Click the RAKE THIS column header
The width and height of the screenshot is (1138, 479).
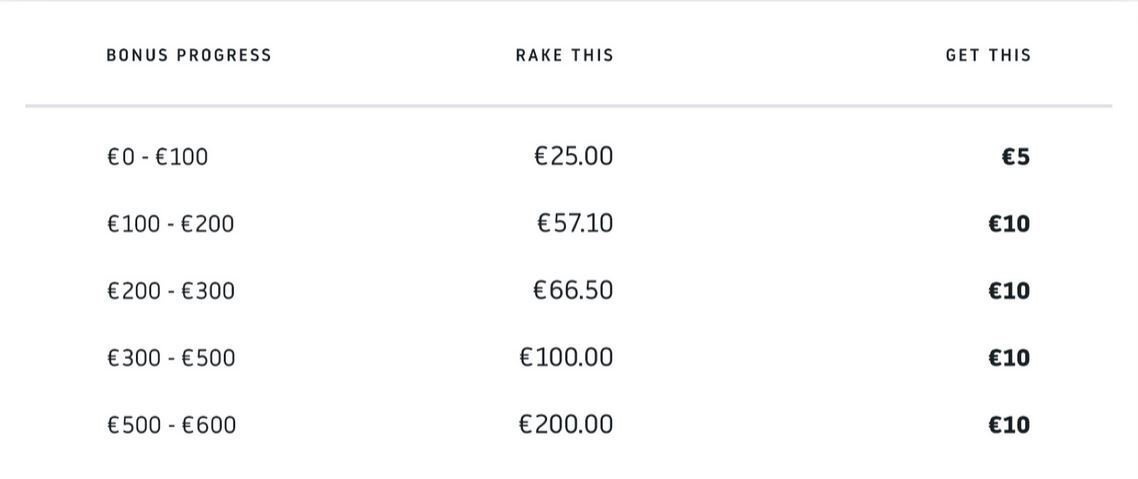565,55
